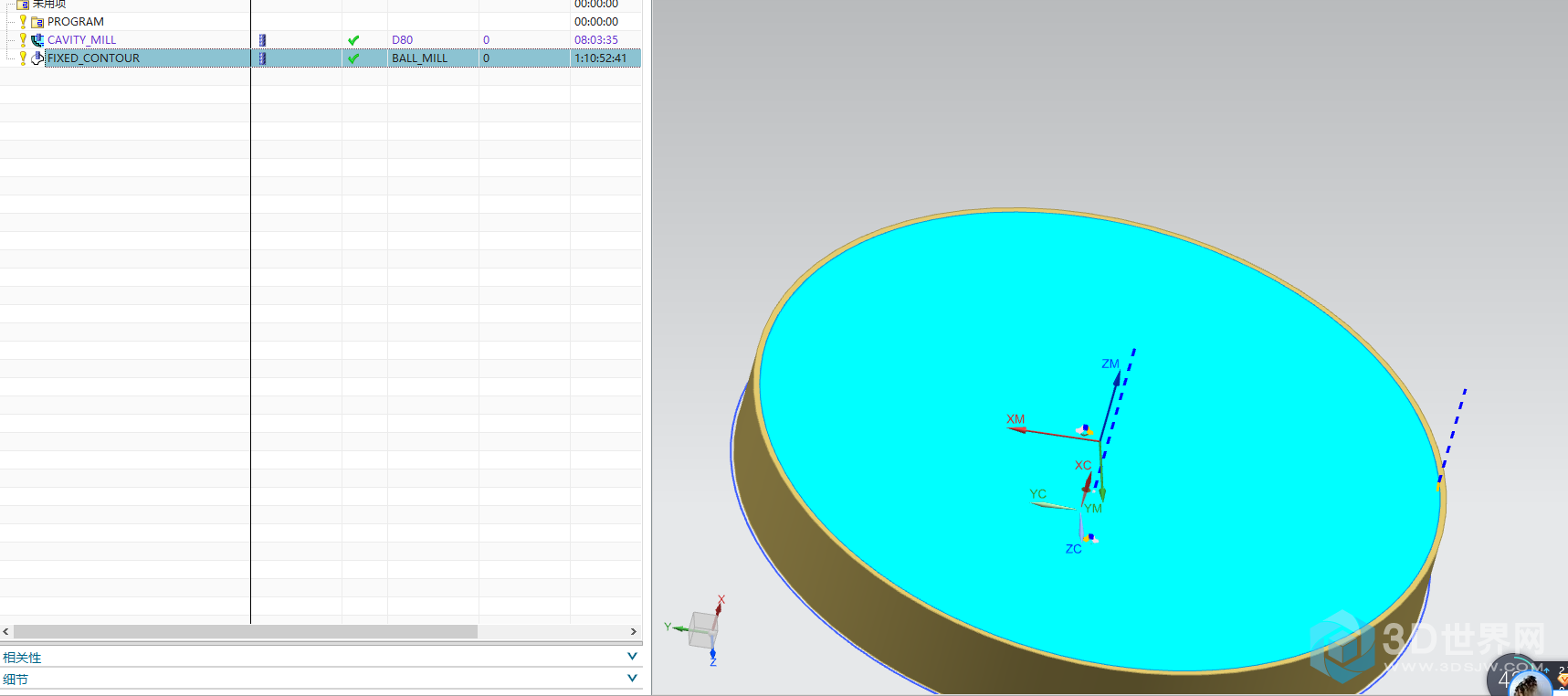Click the navigator horizontal scrollbar thumb
Screen dimensions: 1568x696
coord(246,632)
